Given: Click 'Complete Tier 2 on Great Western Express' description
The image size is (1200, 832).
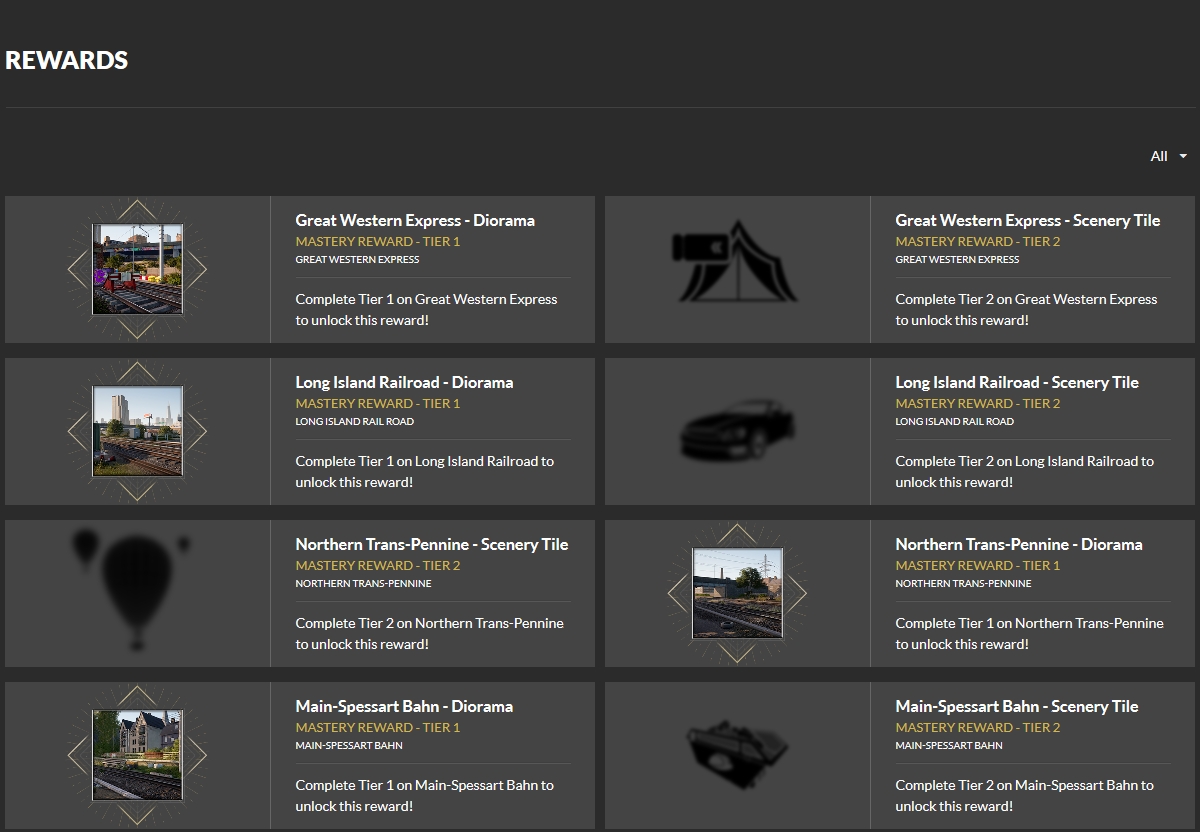Looking at the screenshot, I should coord(1026,309).
